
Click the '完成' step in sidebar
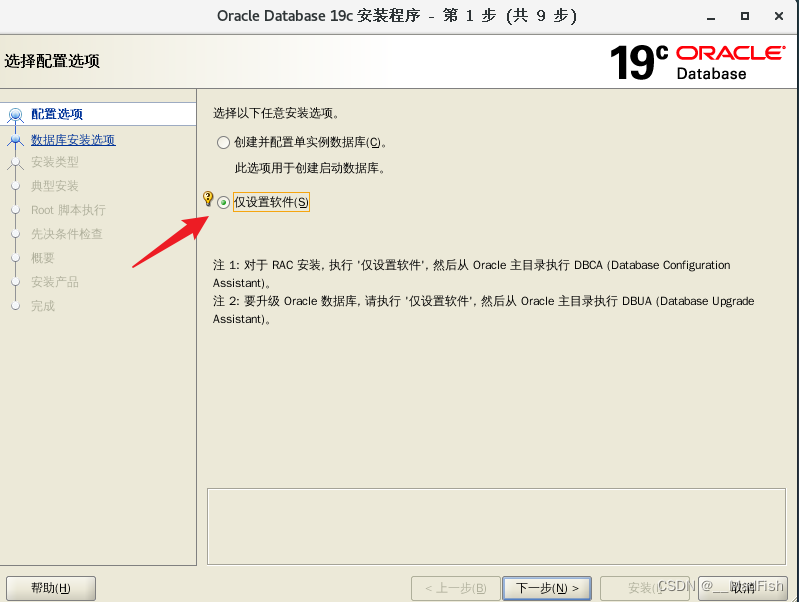tap(42, 306)
